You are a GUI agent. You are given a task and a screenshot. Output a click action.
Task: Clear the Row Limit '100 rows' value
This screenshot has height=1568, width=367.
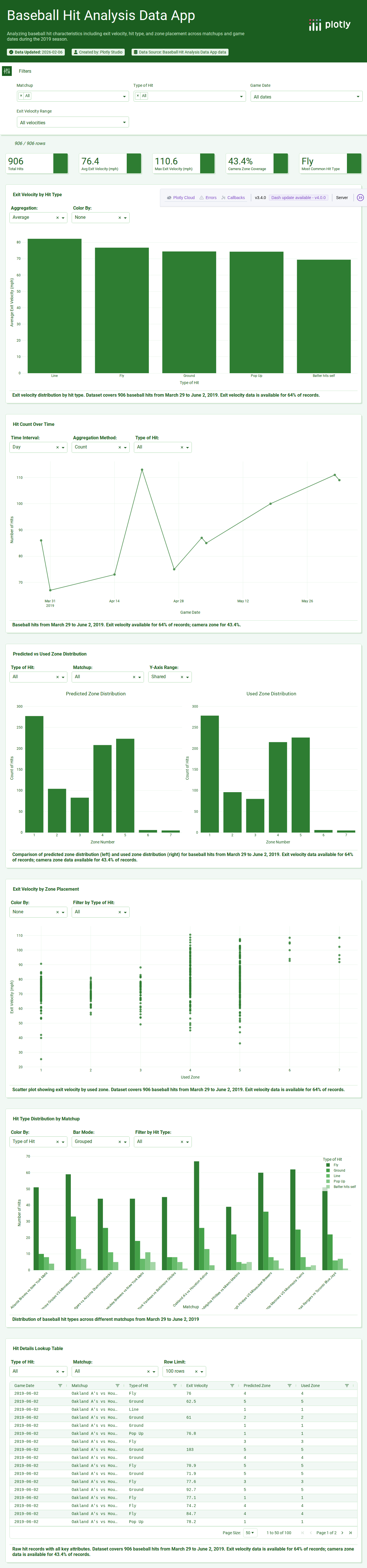(196, 1371)
